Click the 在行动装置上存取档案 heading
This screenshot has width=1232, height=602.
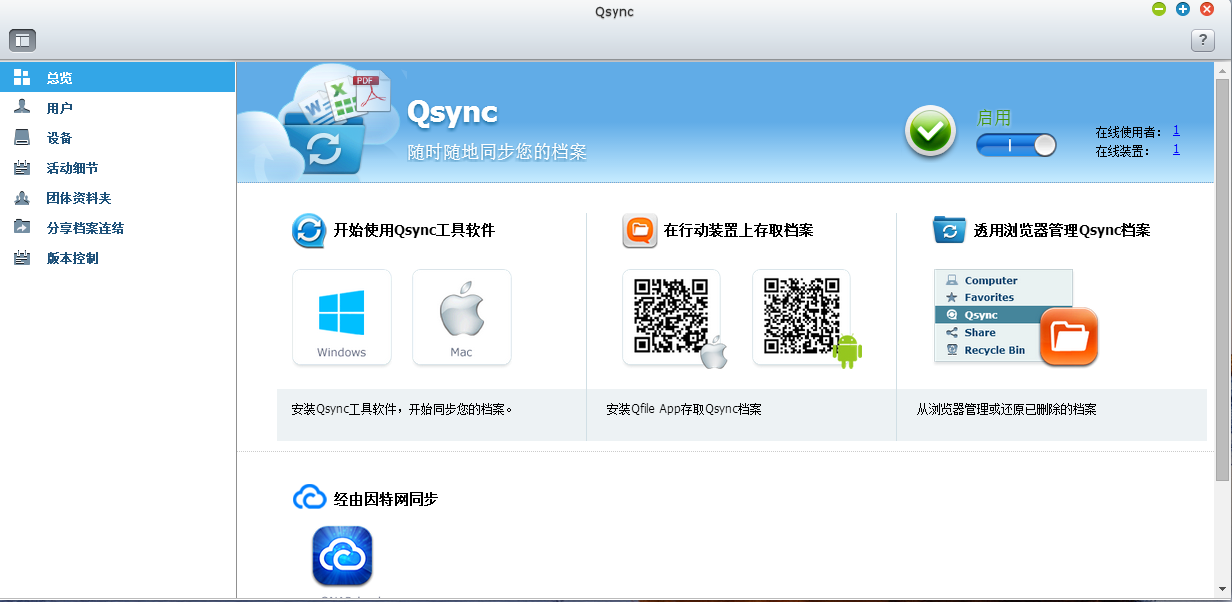(738, 230)
